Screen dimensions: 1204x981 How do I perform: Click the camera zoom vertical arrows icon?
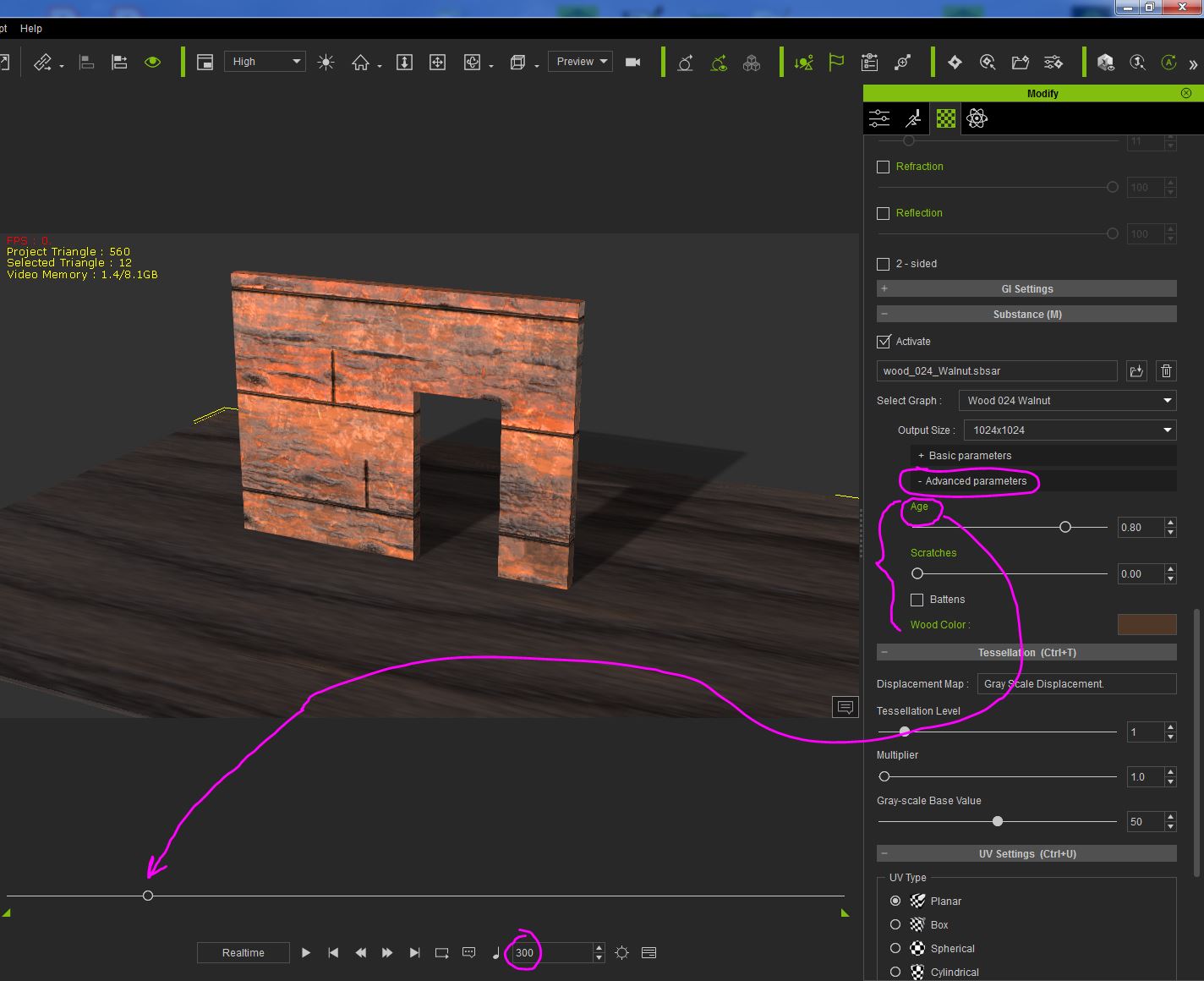[404, 62]
